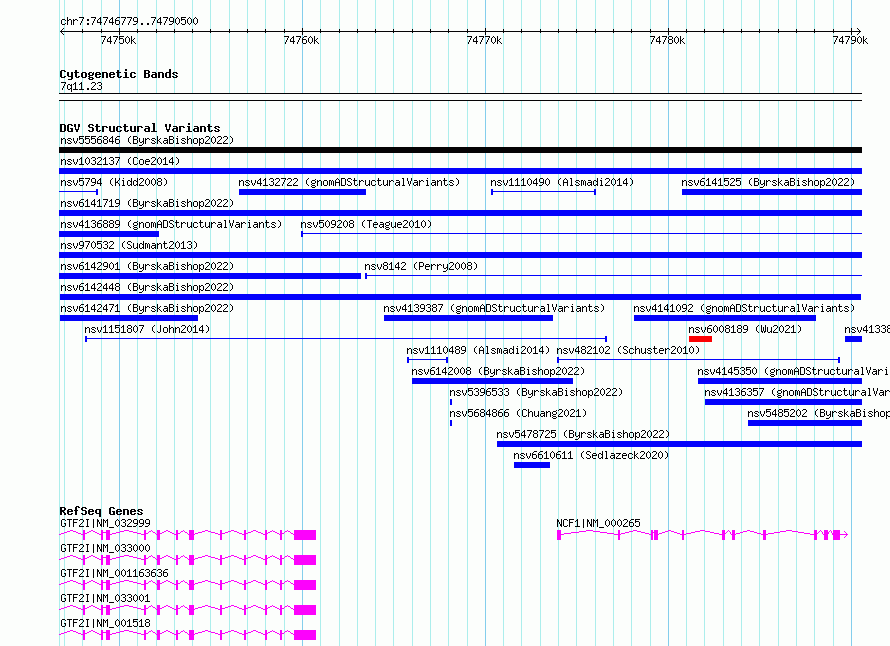This screenshot has height=646, width=890.
Task: Open nsv6008189 (Wu2021) variant label
Action: pos(745,329)
